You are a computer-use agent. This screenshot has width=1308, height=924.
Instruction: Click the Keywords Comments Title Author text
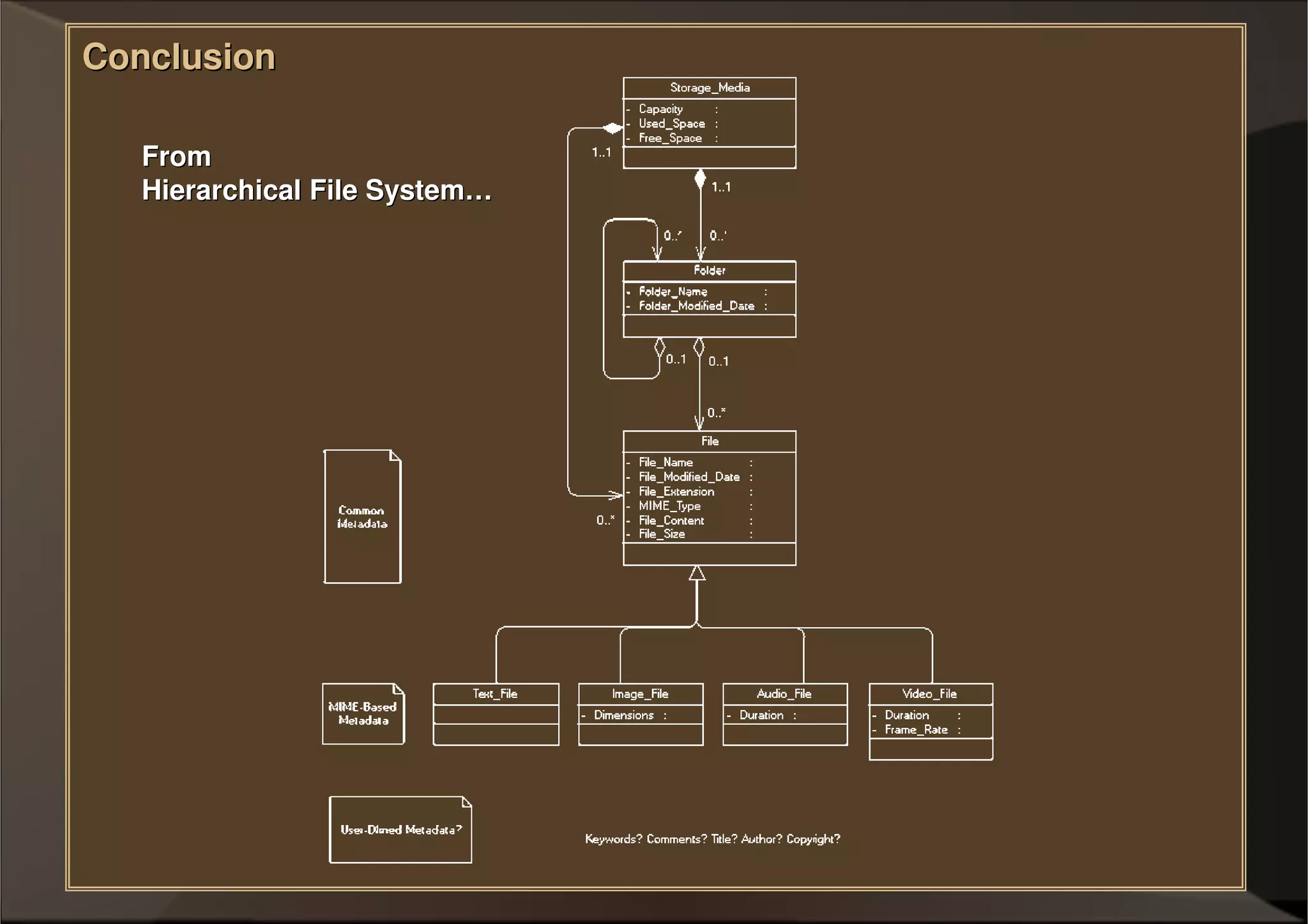tap(712, 839)
